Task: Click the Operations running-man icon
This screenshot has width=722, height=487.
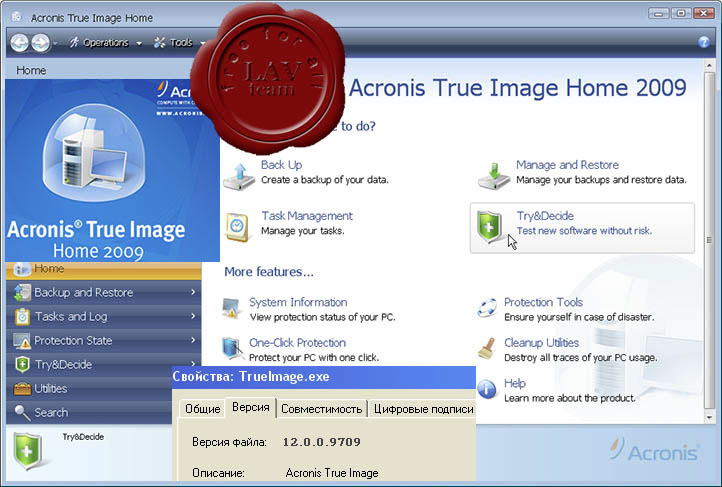Action: pos(74,43)
